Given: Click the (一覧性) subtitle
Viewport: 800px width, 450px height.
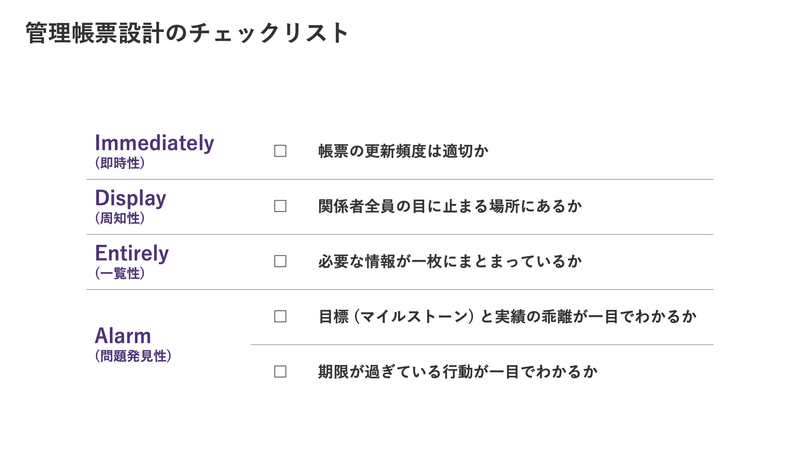Looking at the screenshot, I should pyautogui.click(x=120, y=273).
